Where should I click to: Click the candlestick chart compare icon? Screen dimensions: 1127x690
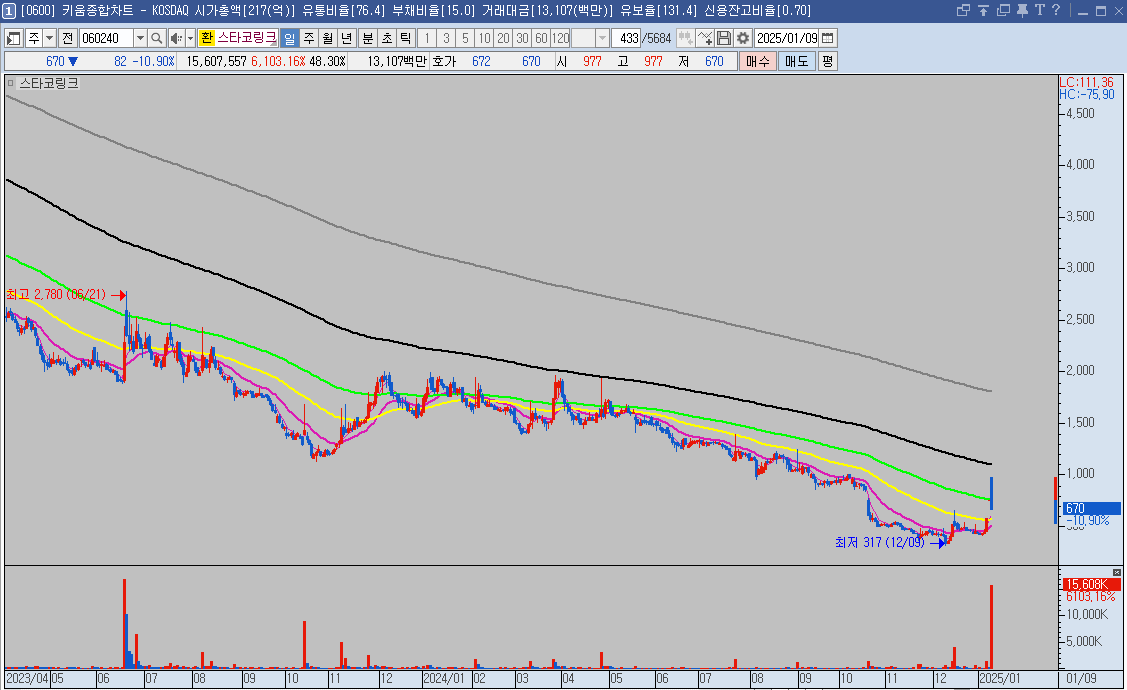[x=685, y=38]
